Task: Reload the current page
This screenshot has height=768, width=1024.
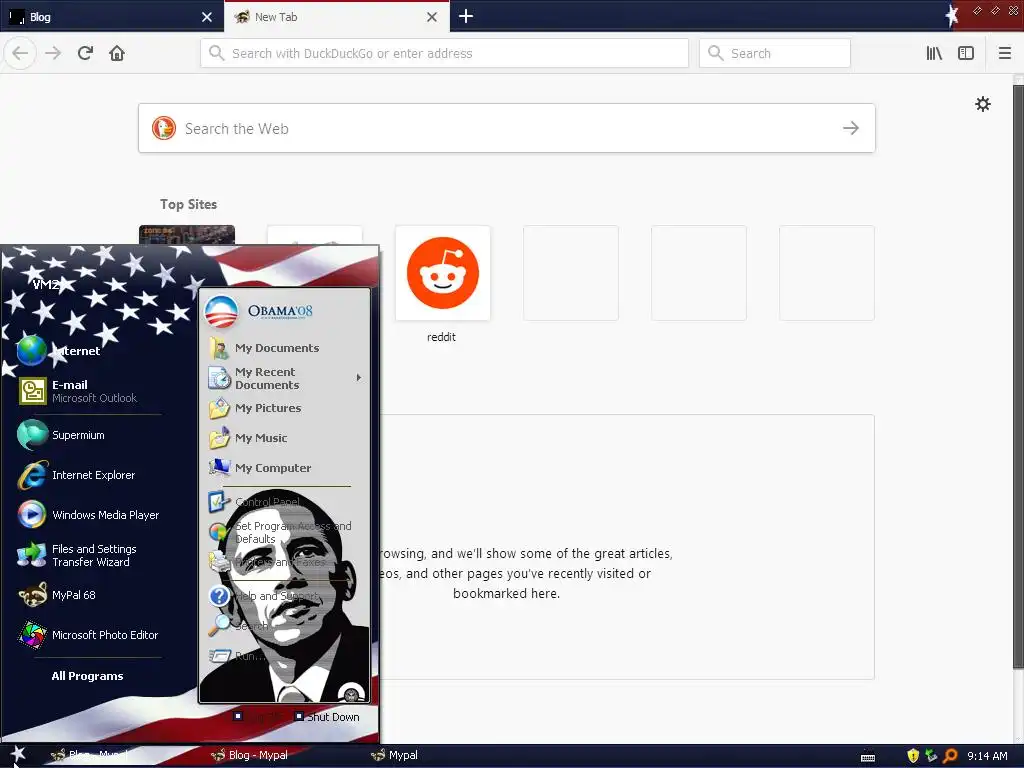Action: click(85, 53)
